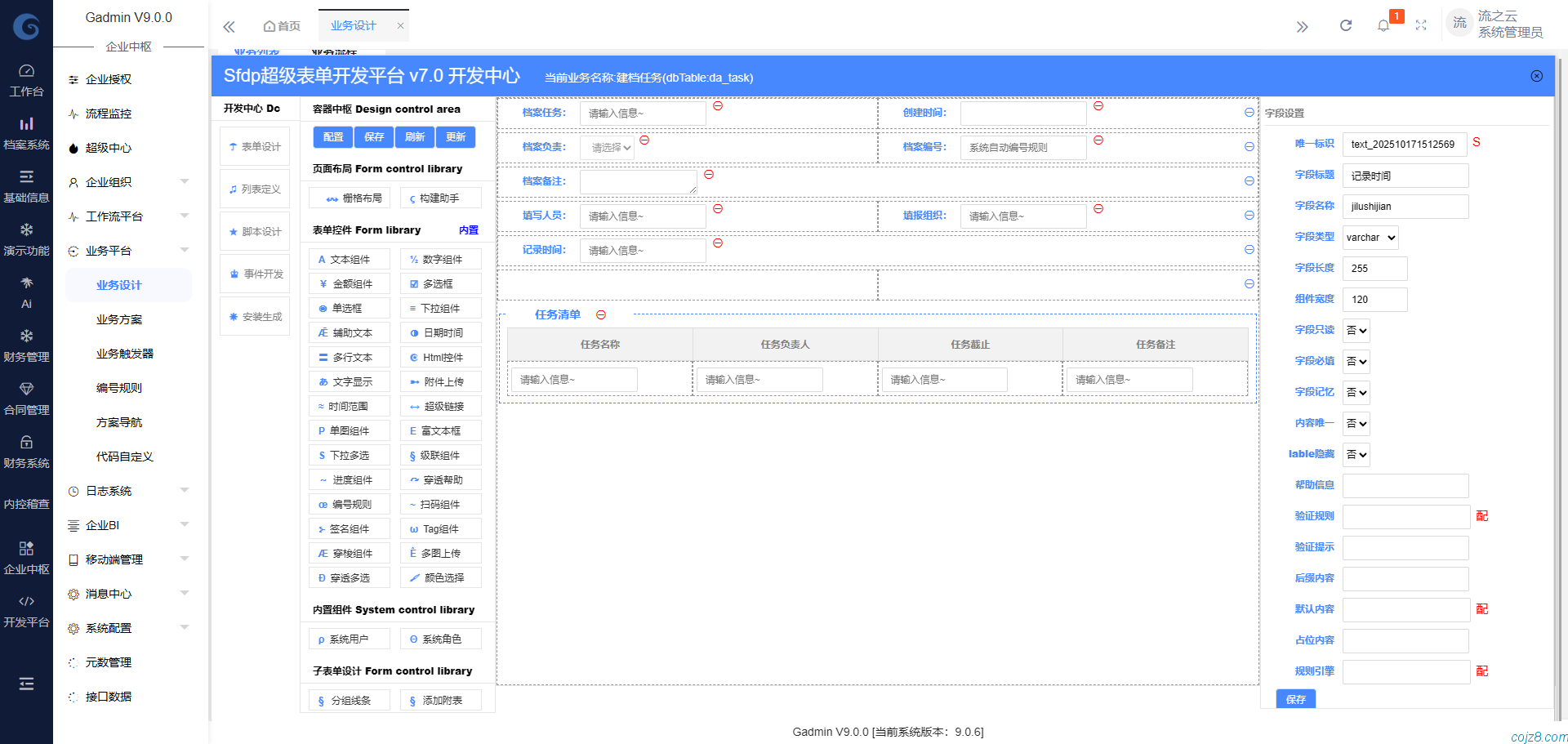Open the 字段类型 varchar dropdown
The height and width of the screenshot is (744, 1568).
point(1370,237)
